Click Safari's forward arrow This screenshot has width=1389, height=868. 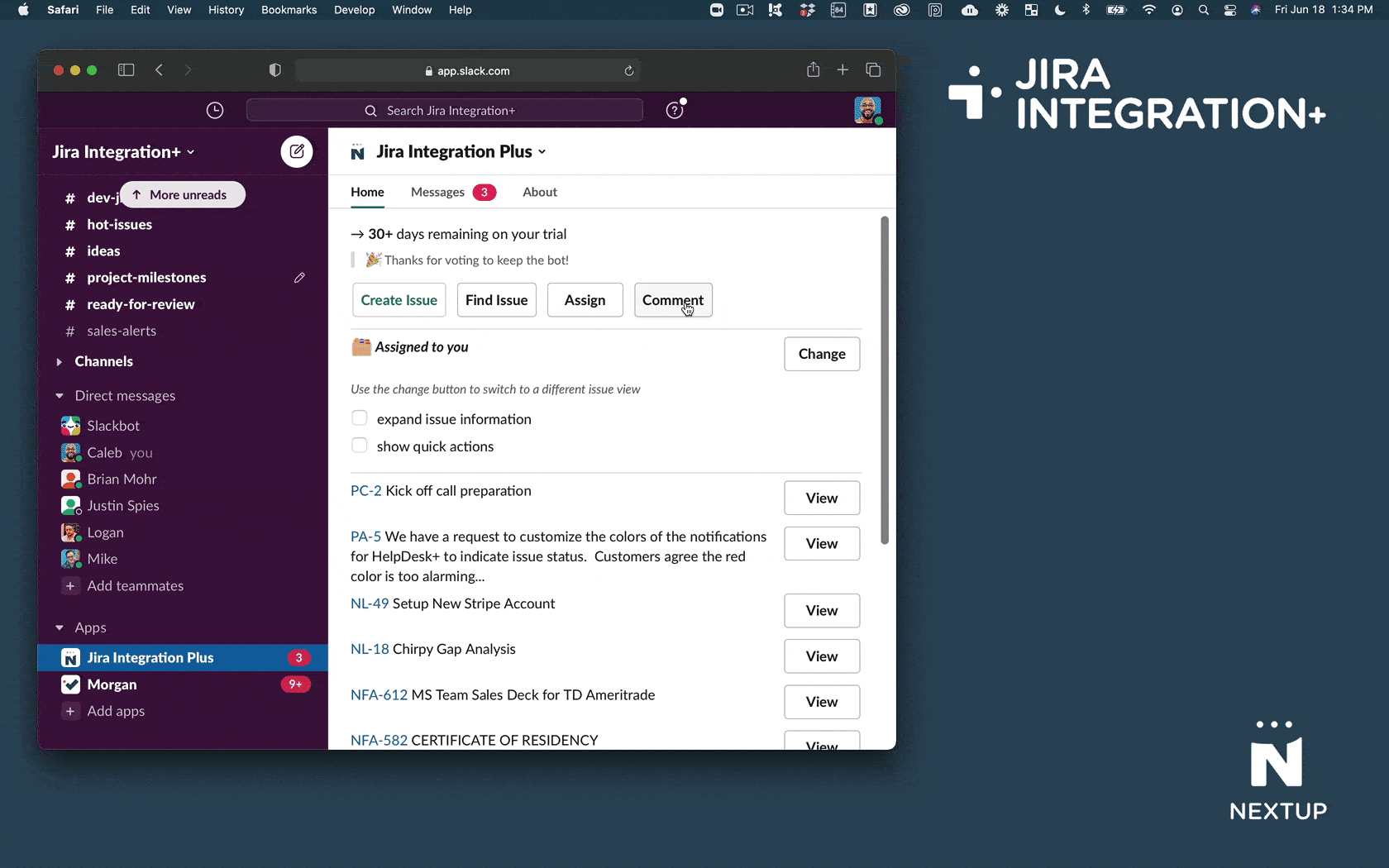pos(188,70)
